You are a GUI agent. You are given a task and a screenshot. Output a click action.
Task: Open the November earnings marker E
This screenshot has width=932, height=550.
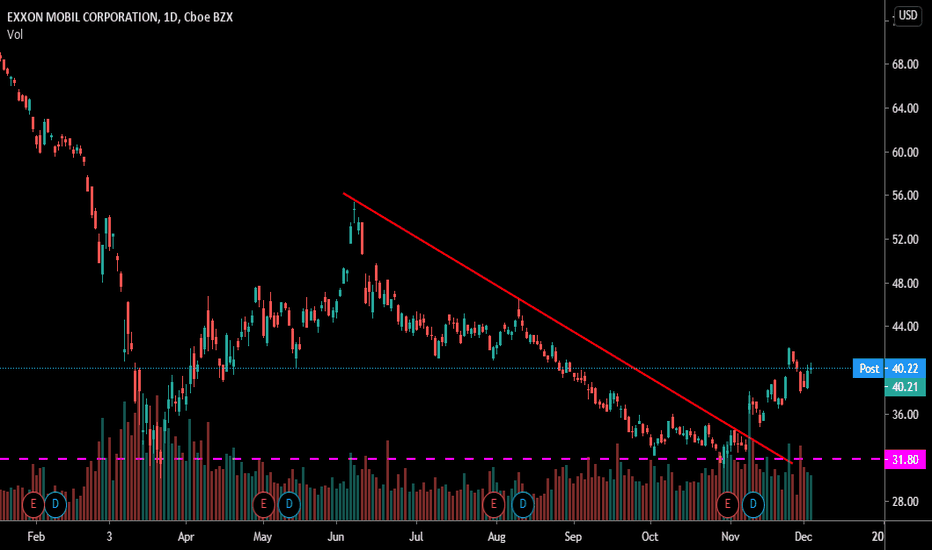(x=727, y=505)
